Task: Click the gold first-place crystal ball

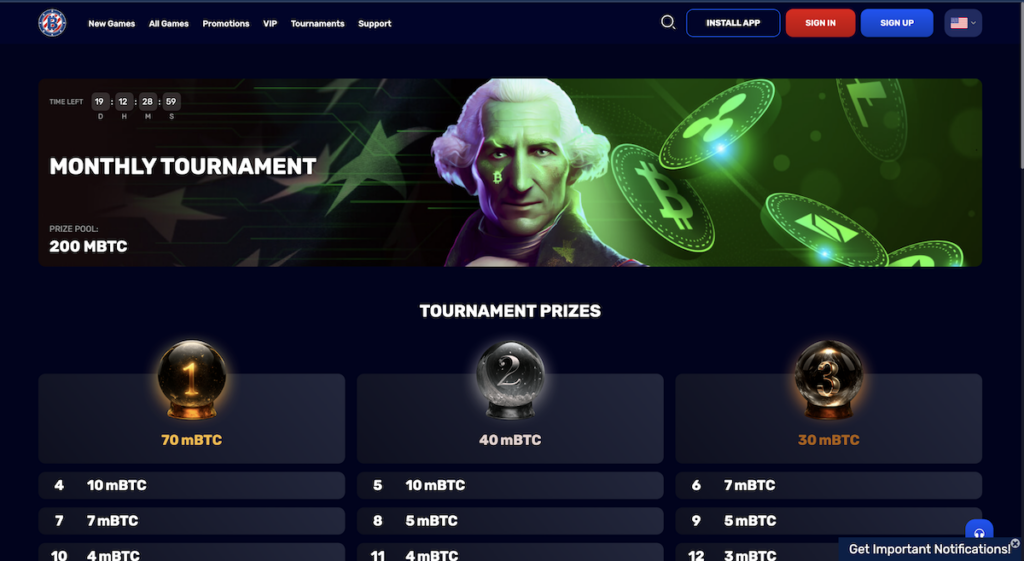Action: tap(191, 379)
